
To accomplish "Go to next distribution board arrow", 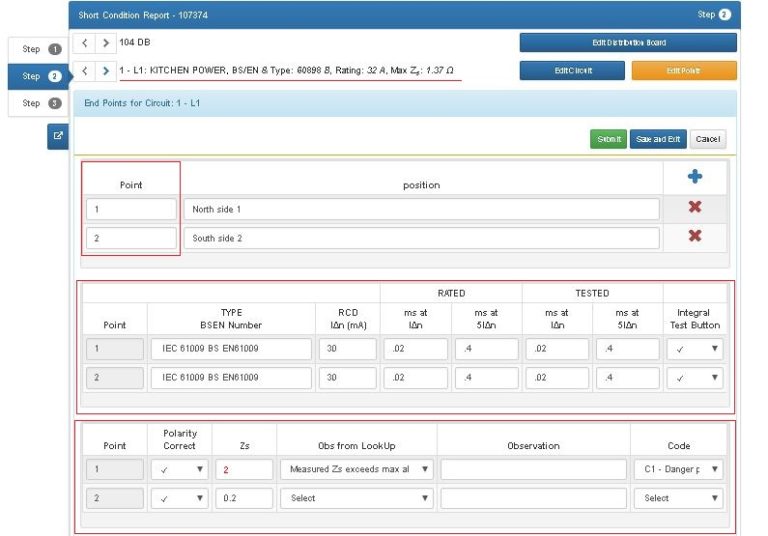I will [106, 43].
